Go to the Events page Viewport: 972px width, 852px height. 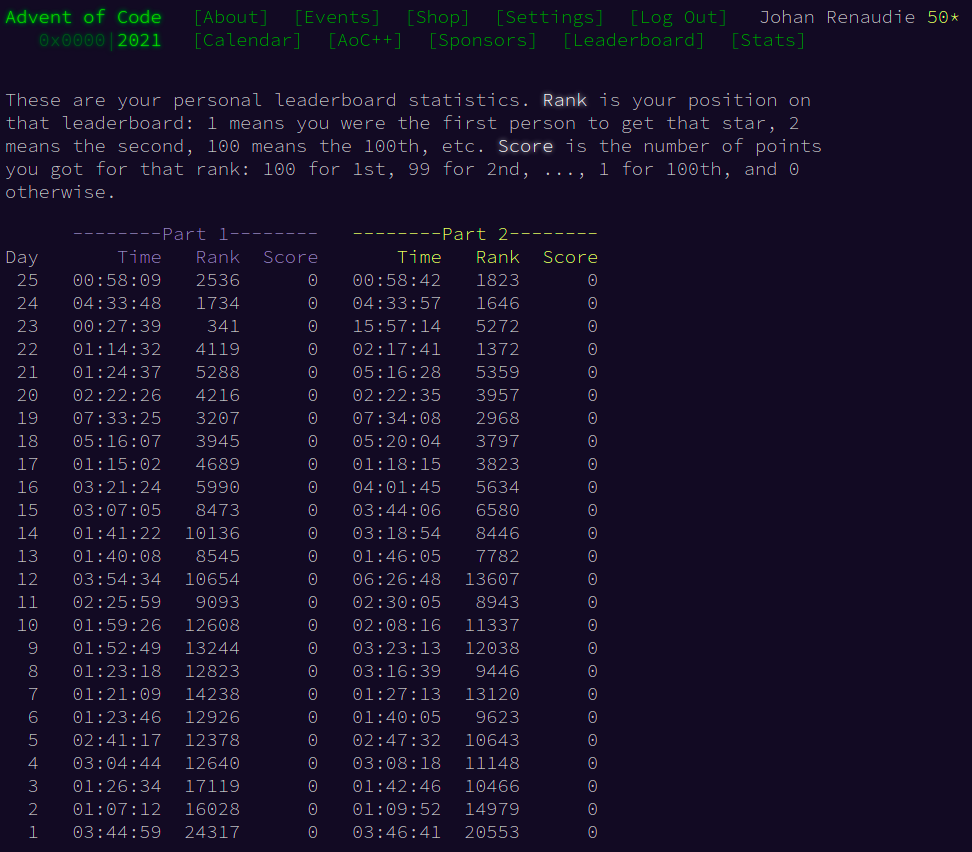coord(337,17)
